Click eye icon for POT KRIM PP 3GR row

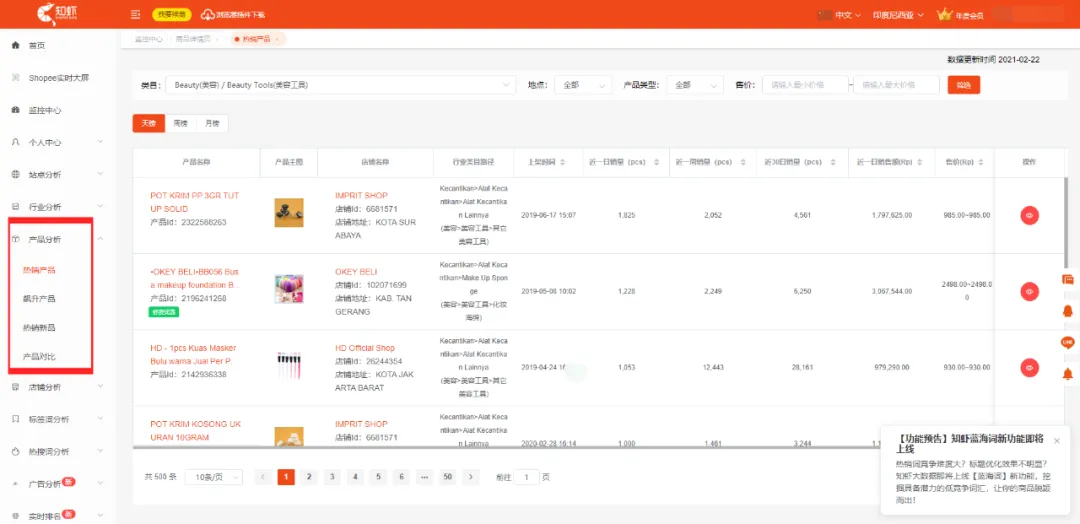1029,215
